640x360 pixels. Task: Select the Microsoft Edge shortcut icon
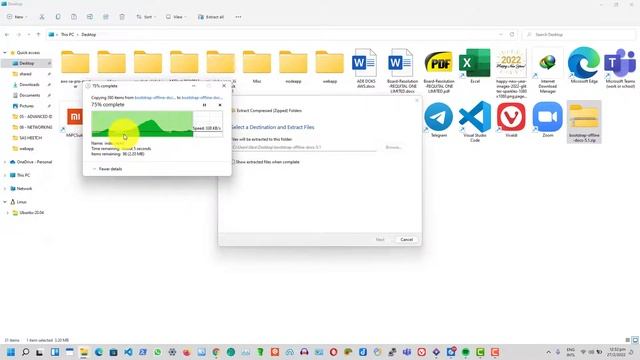pyautogui.click(x=584, y=66)
